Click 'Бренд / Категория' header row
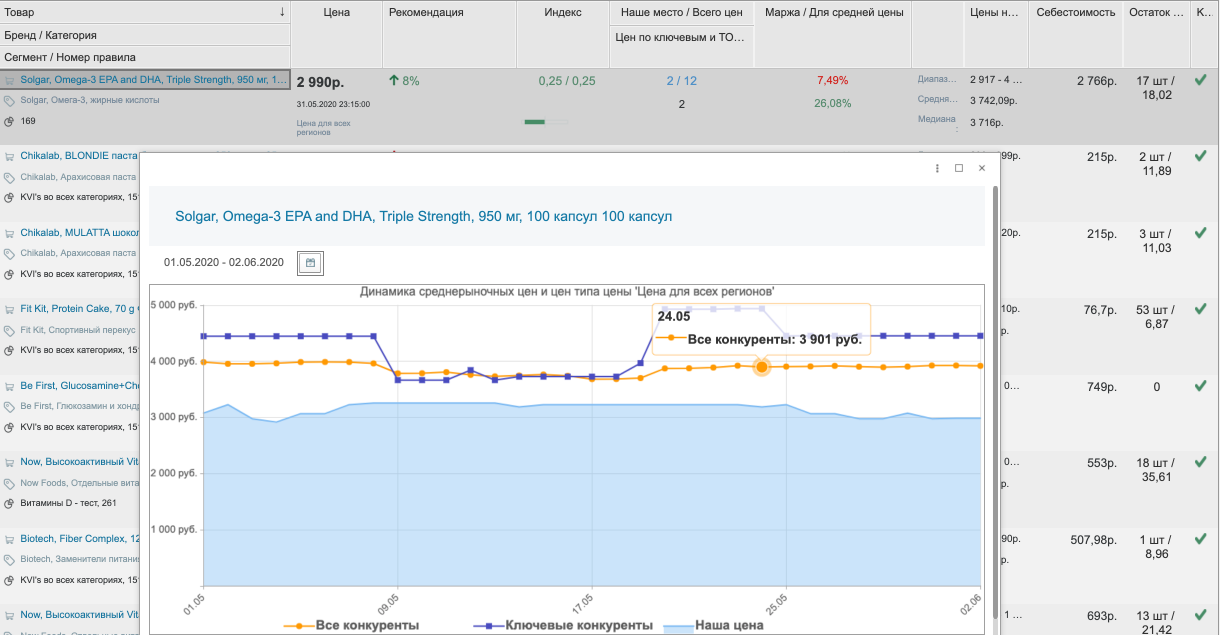This screenshot has width=1220, height=635. click(145, 35)
